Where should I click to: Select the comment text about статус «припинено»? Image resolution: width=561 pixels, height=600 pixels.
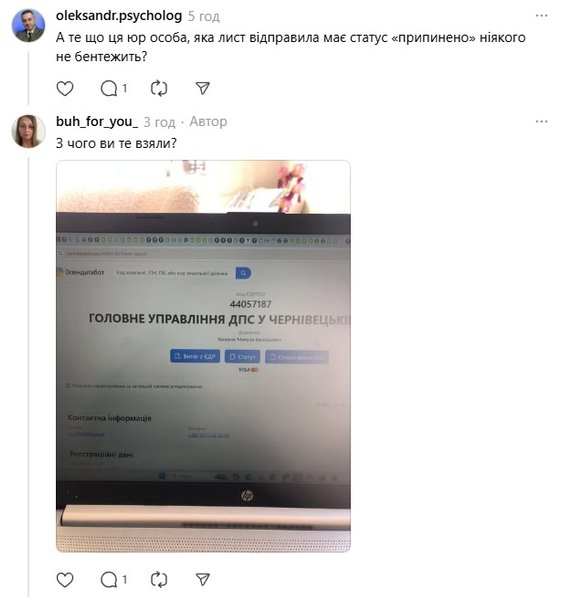pos(290,47)
